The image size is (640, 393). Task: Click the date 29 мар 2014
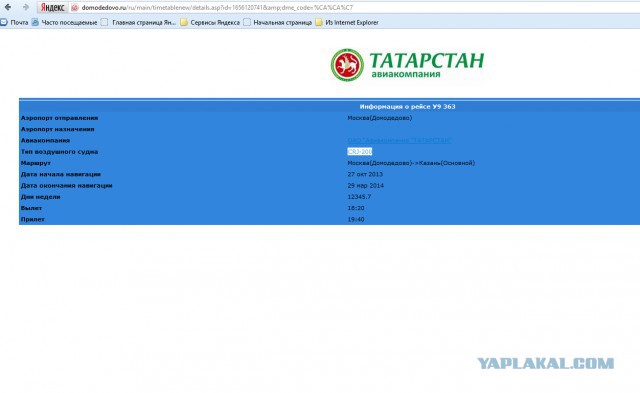point(365,185)
